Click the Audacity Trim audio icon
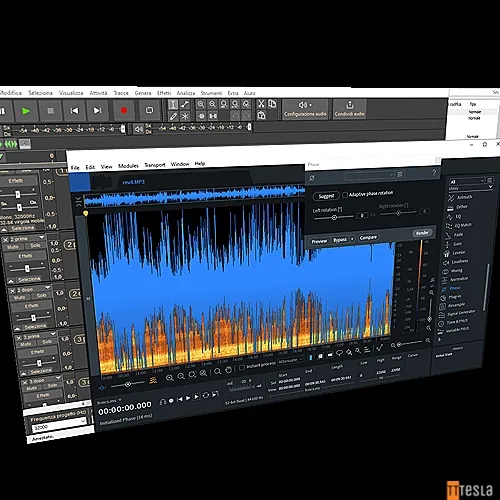 point(201,116)
